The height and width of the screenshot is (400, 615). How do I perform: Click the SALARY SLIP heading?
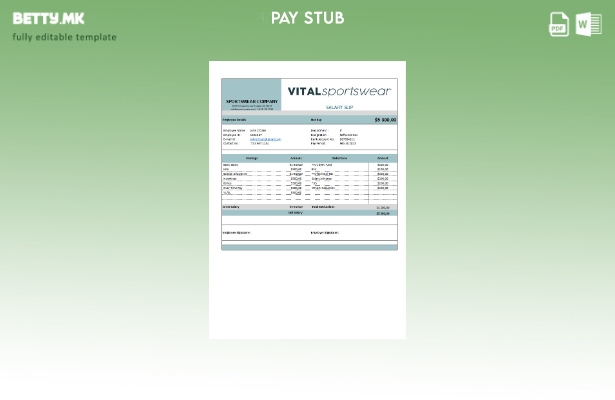pos(339,107)
